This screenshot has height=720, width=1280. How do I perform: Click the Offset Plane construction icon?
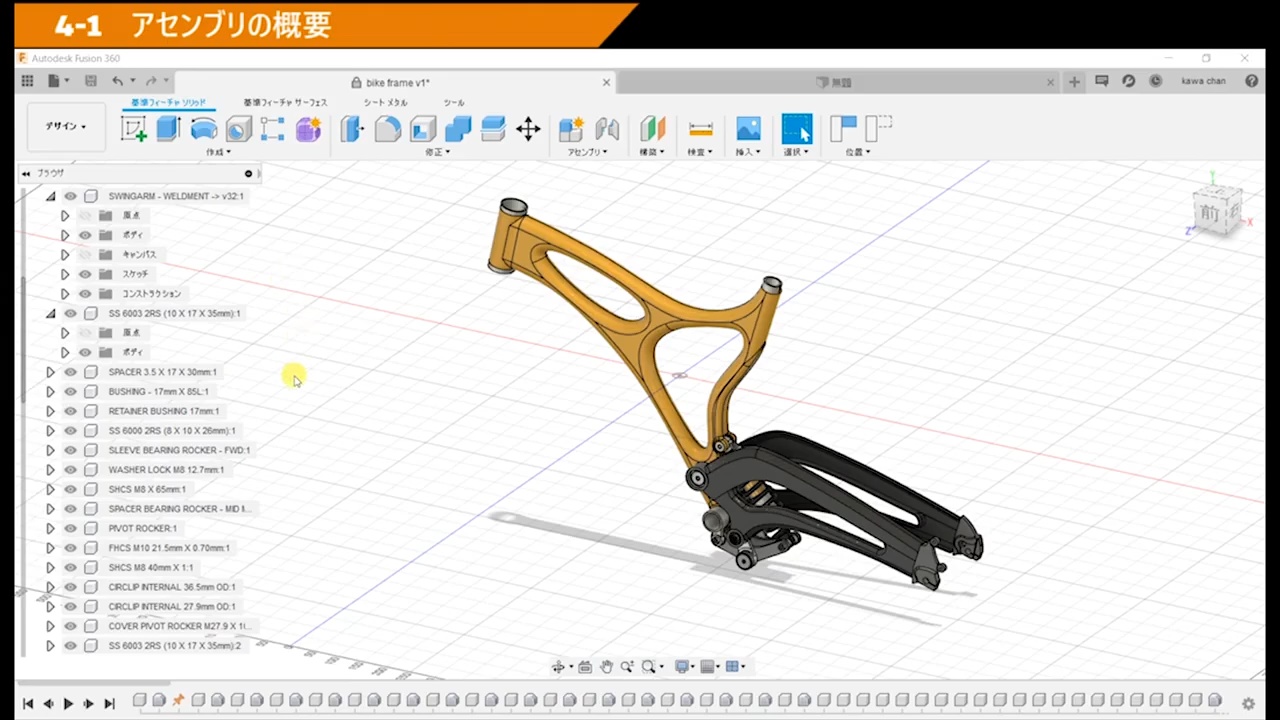pos(652,129)
